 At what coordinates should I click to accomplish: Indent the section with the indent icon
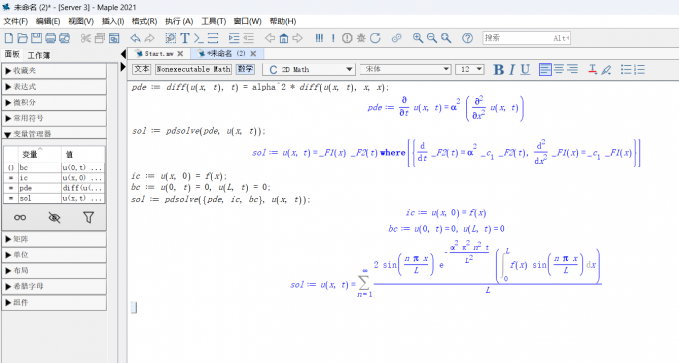tap(234, 38)
